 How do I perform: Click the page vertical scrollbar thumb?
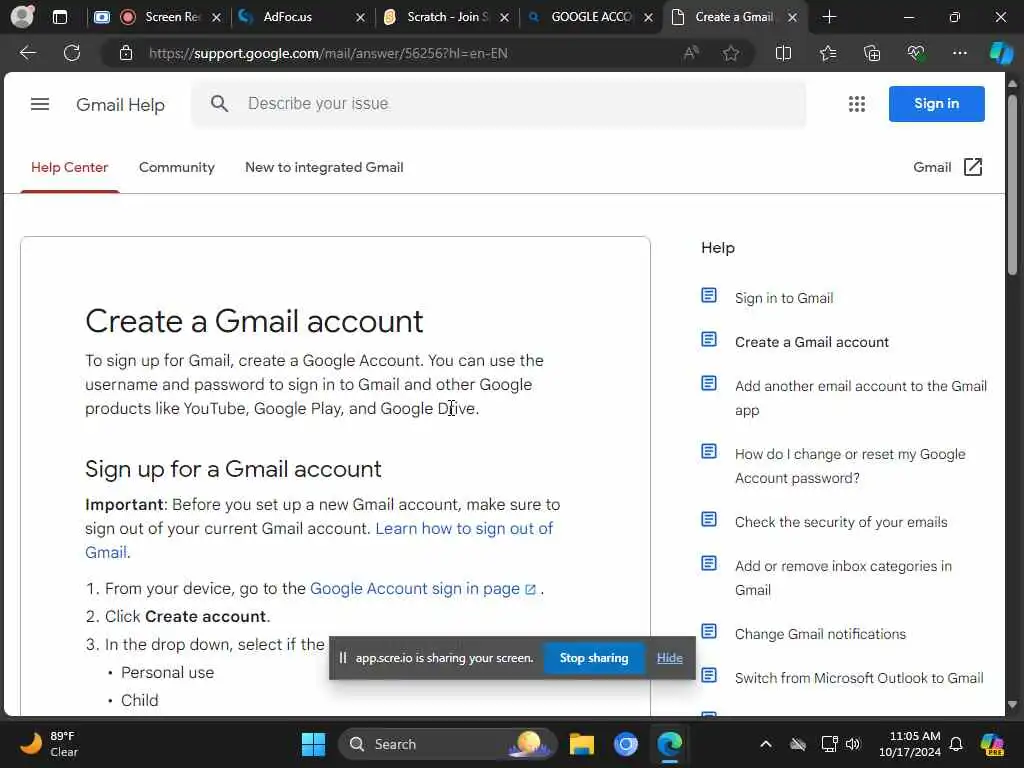click(x=1012, y=185)
